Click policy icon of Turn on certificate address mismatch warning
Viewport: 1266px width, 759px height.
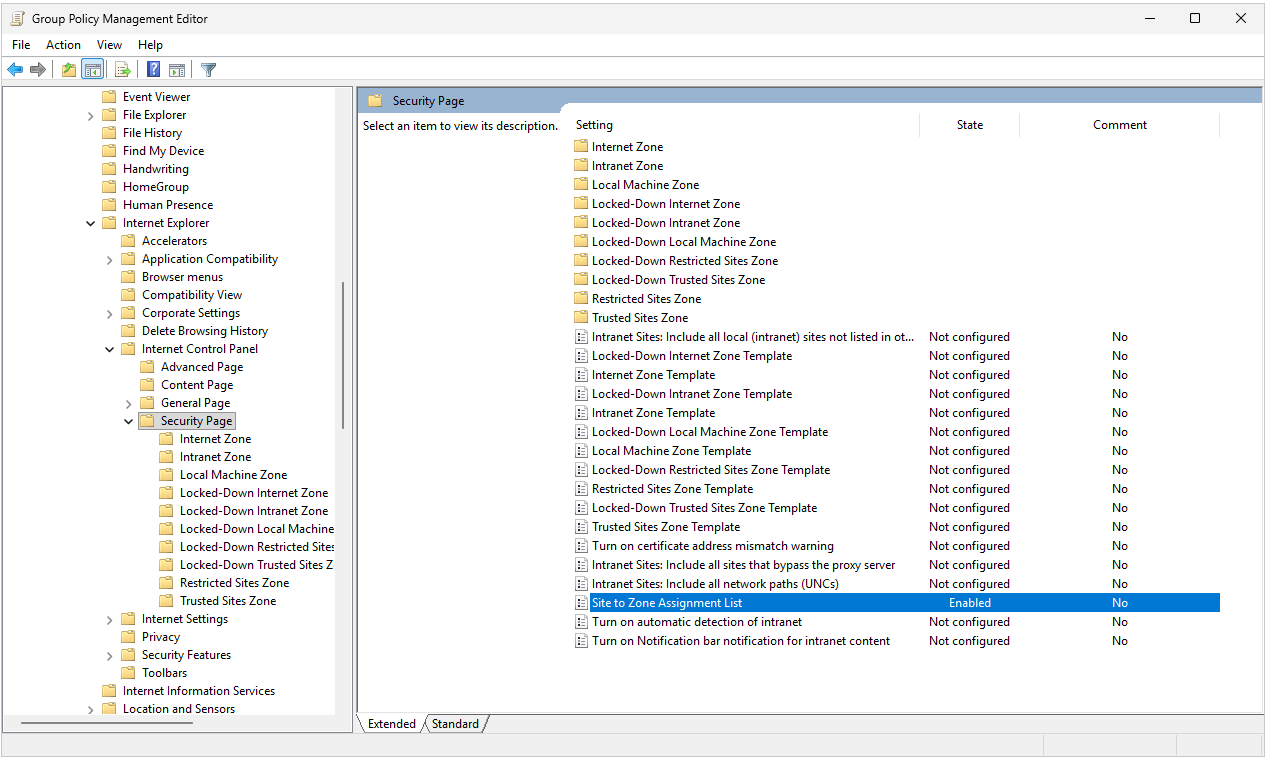pyautogui.click(x=582, y=546)
